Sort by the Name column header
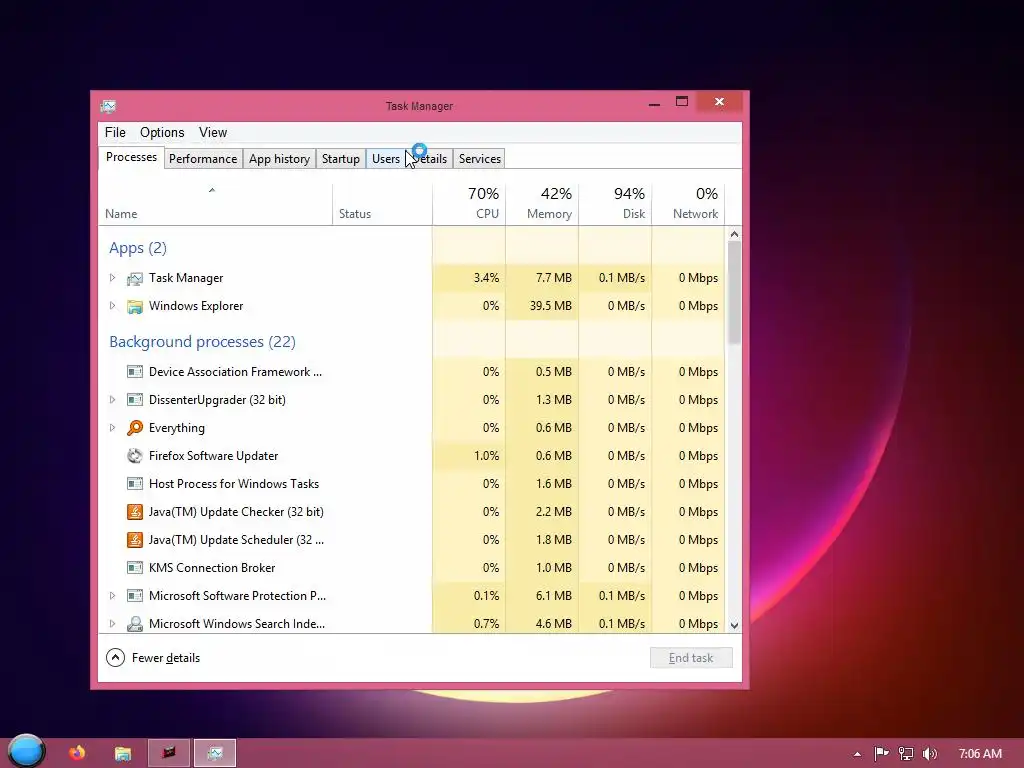This screenshot has height=768, width=1024. tap(216, 204)
